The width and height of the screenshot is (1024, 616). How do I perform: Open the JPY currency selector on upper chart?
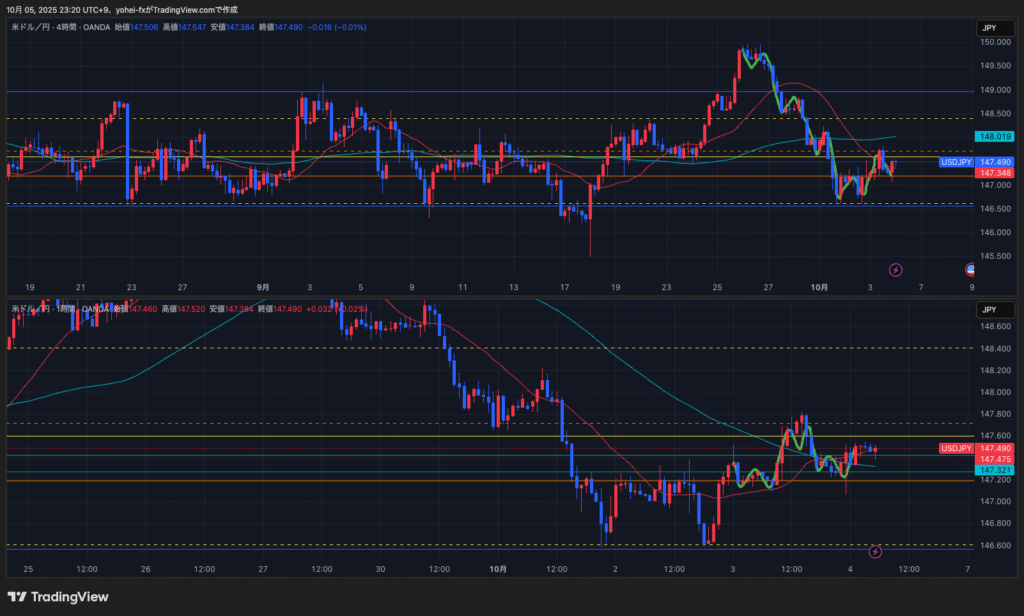pos(988,29)
